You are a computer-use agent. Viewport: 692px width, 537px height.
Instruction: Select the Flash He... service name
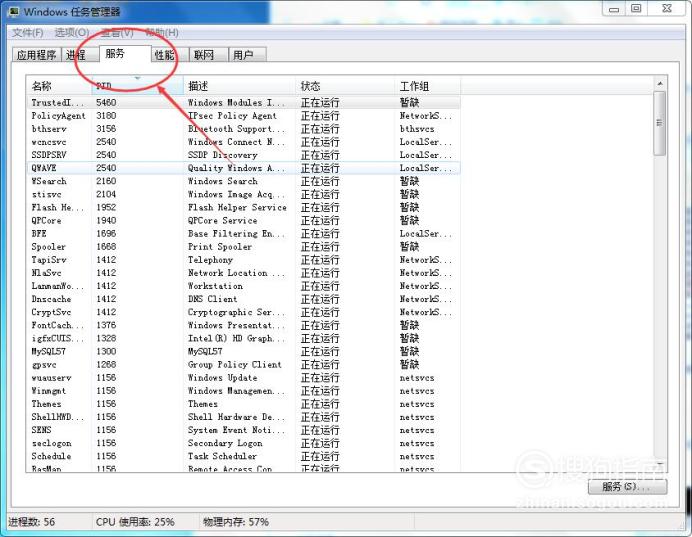57,207
